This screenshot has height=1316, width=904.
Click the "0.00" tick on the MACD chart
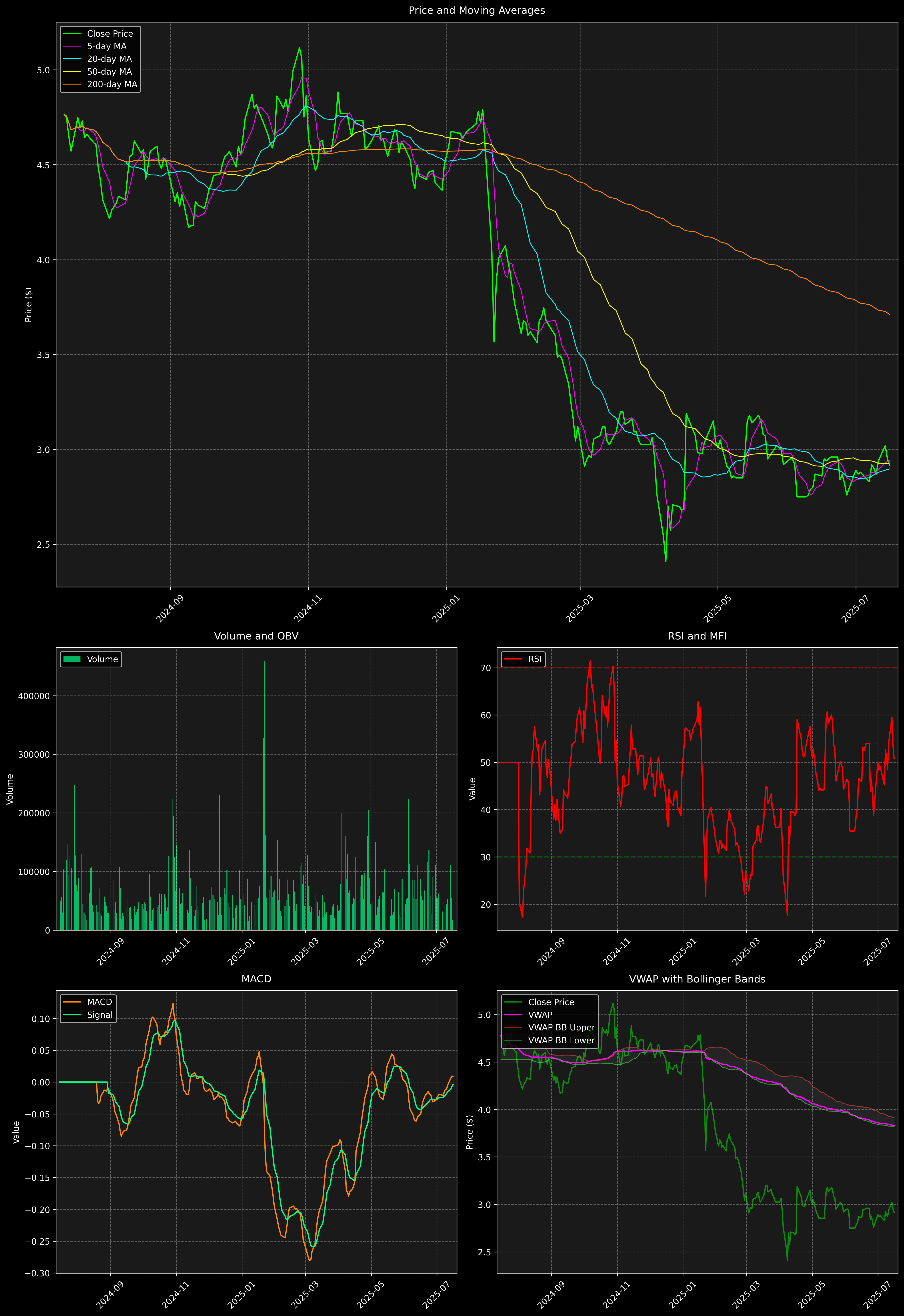coord(41,1082)
